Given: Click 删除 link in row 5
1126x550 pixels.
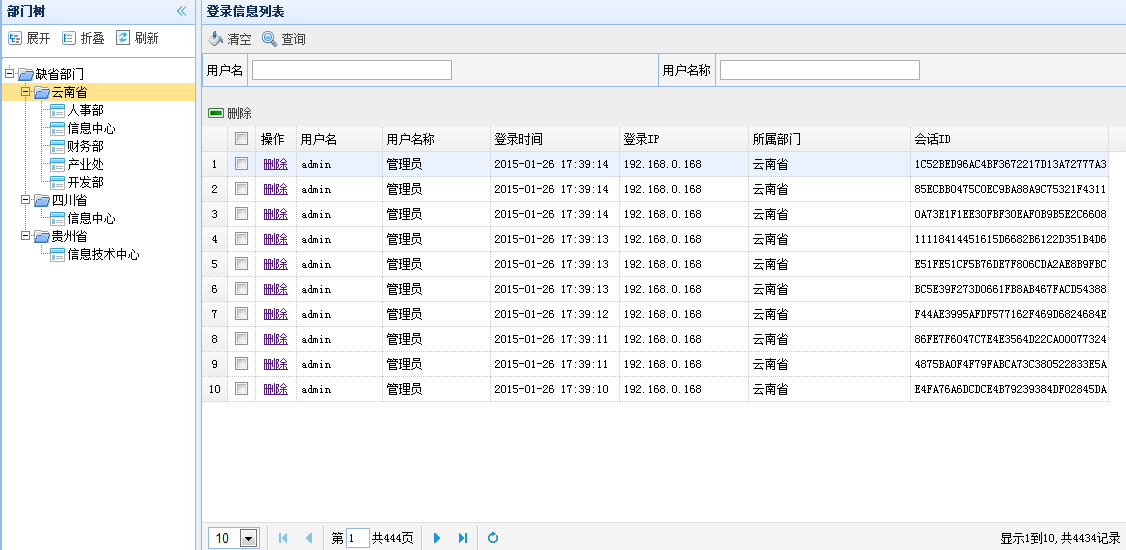Looking at the screenshot, I should [276, 264].
